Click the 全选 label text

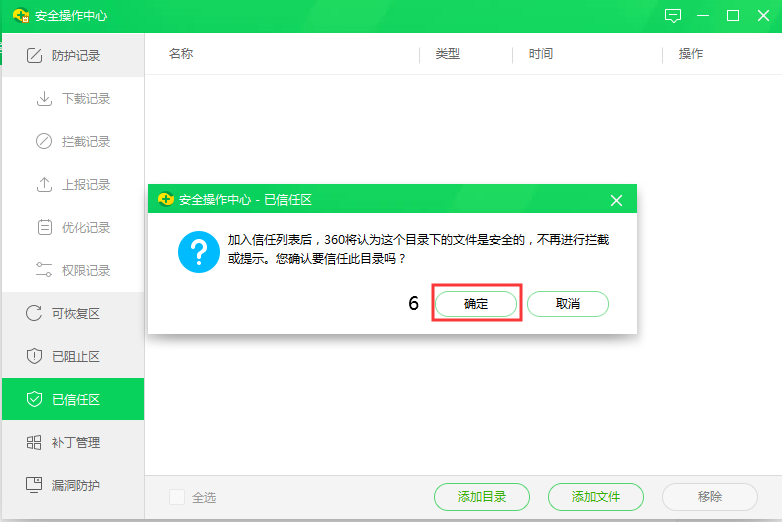pos(204,498)
